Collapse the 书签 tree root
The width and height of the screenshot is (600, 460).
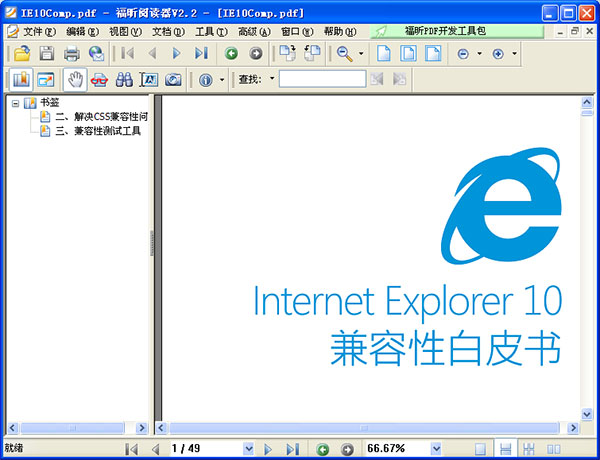[15, 103]
